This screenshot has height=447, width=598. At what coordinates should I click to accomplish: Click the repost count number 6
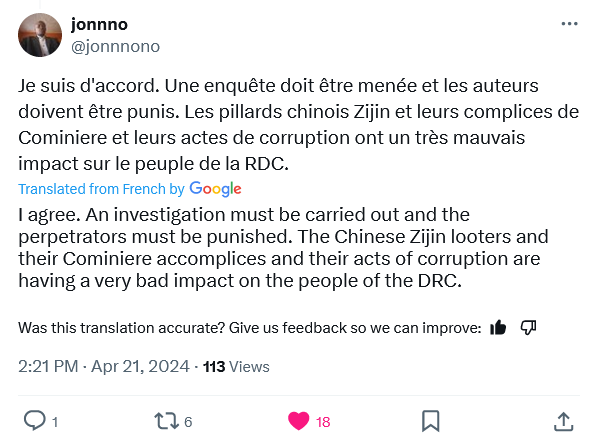coord(188,422)
